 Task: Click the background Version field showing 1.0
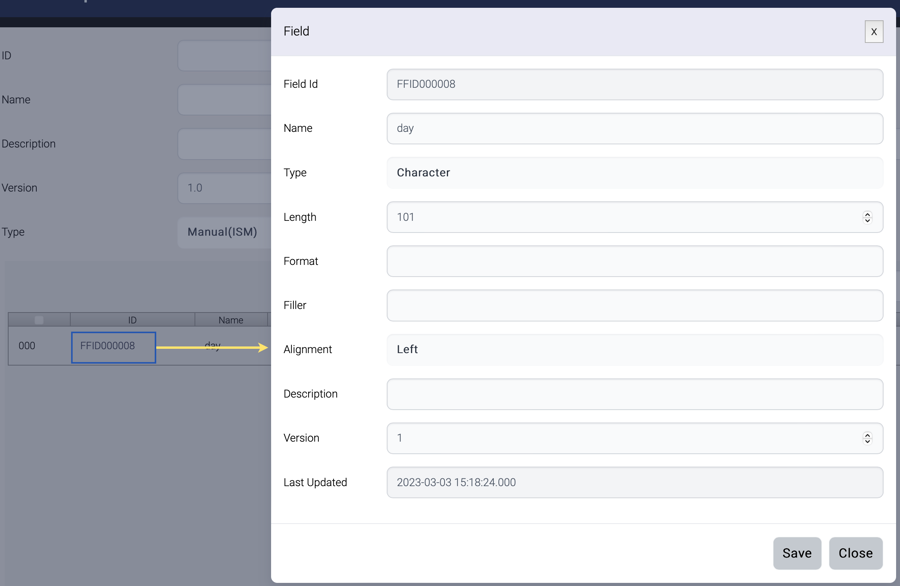tap(224, 188)
